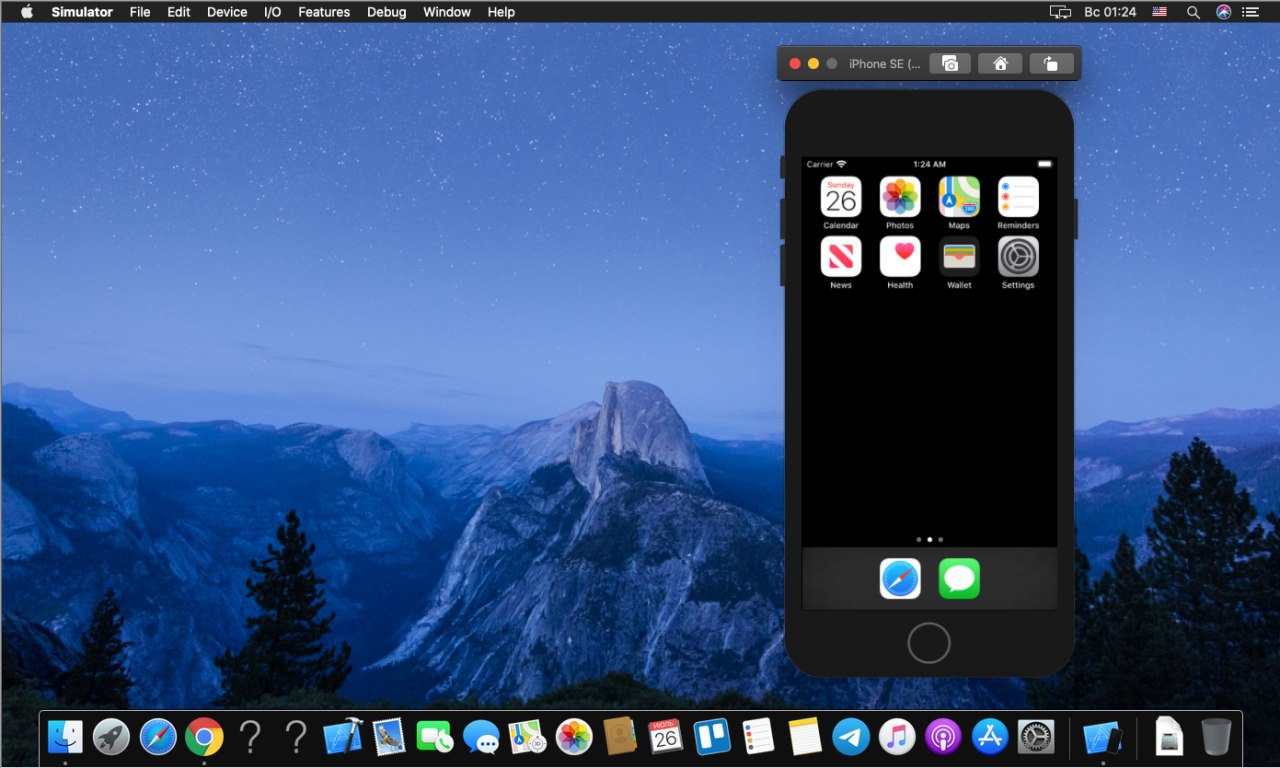Open the File menu
The image size is (1280, 768).
(140, 12)
